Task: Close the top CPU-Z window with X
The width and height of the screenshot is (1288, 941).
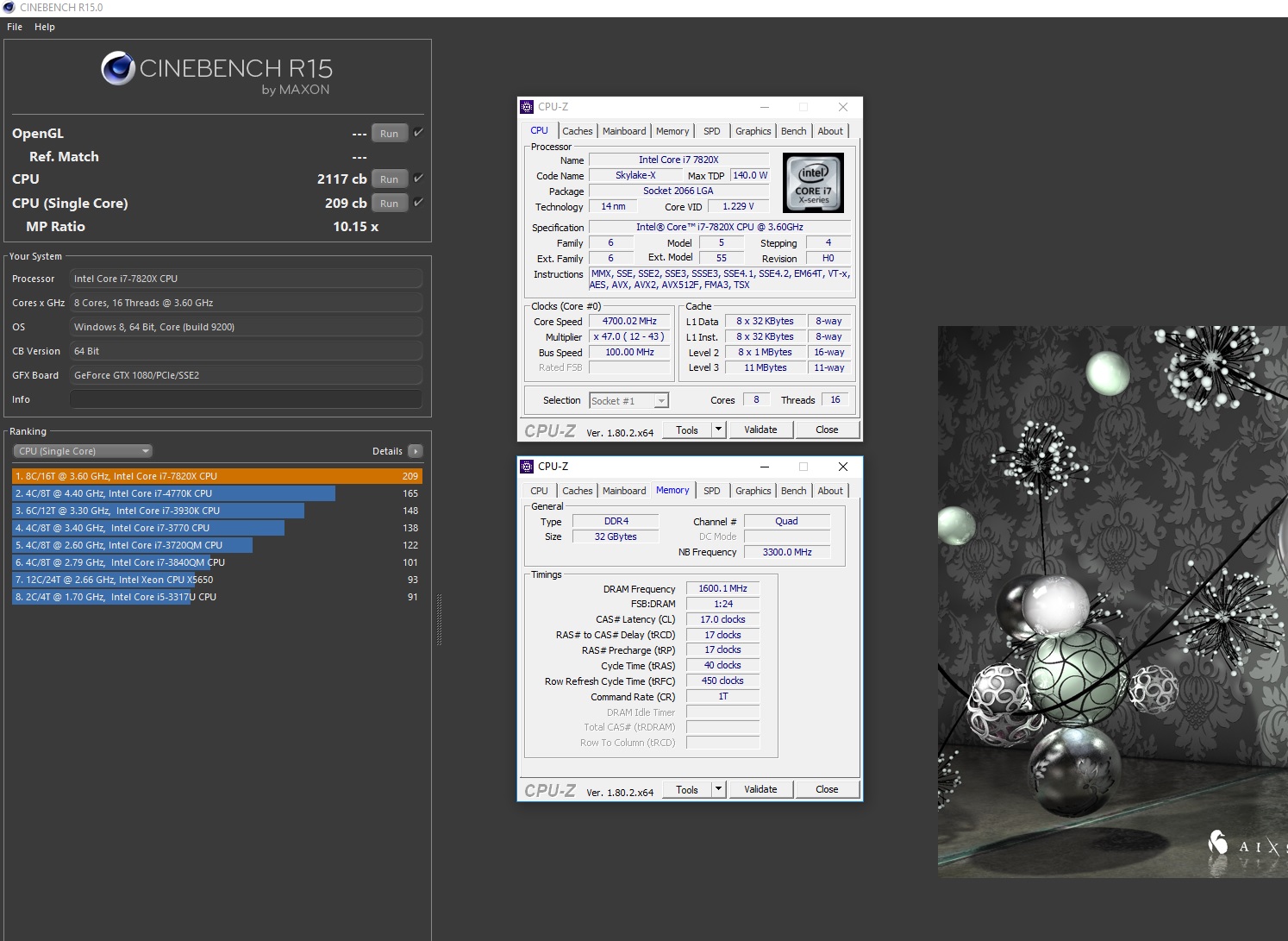Action: click(x=843, y=107)
